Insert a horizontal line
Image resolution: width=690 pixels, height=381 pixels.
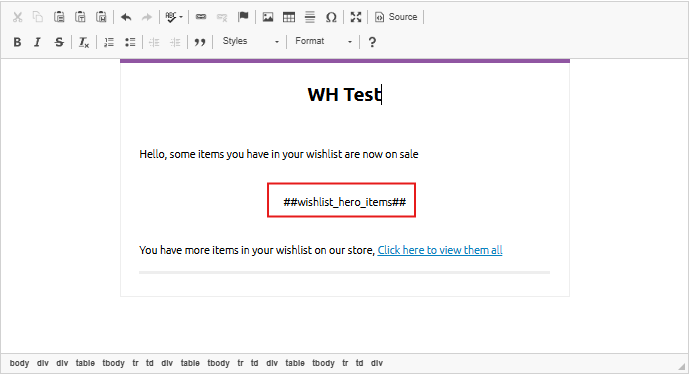coord(310,17)
